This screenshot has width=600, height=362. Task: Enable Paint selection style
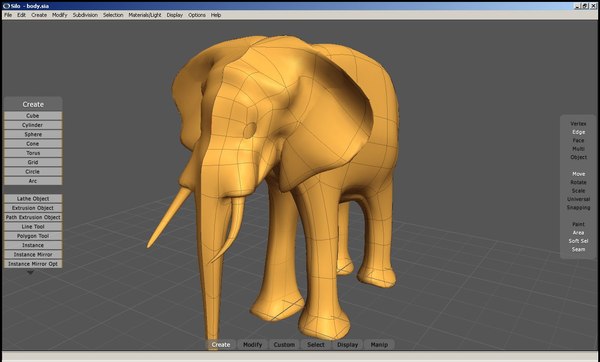click(x=578, y=224)
